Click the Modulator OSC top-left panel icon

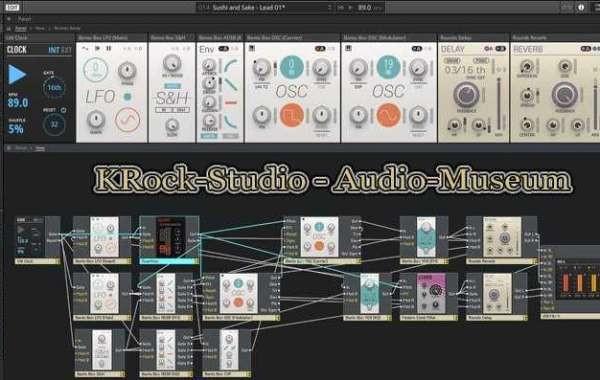(x=348, y=48)
